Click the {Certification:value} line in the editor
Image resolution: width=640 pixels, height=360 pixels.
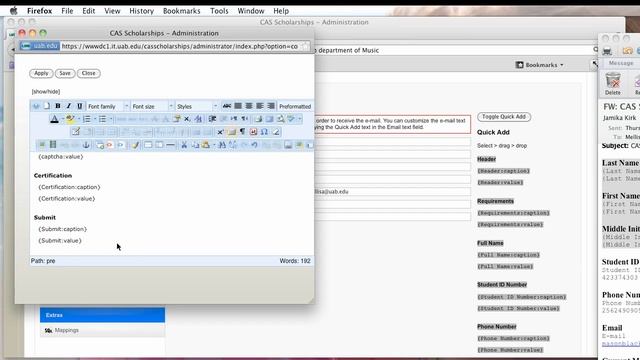pos(67,198)
